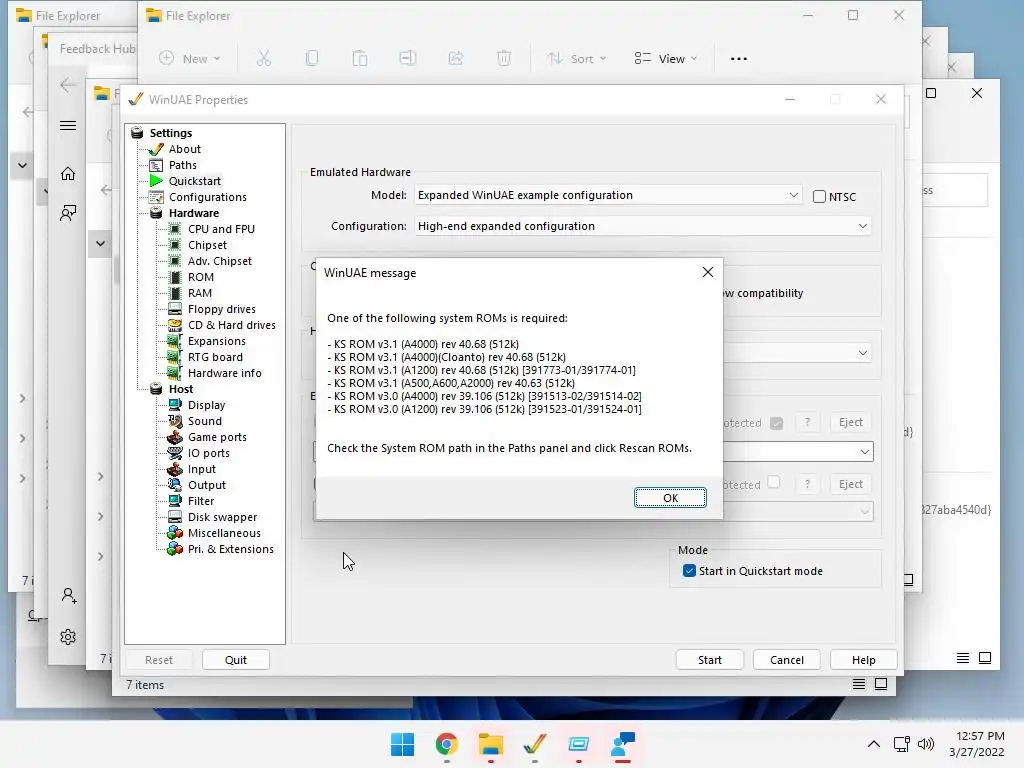Close the WinUAE message dialog

pos(707,272)
